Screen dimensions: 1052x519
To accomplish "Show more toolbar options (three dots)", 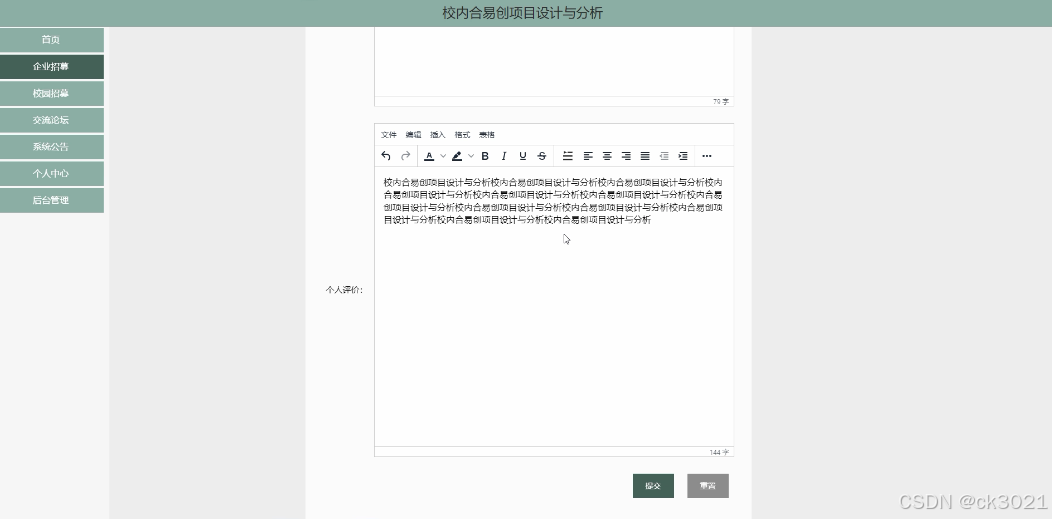I will (706, 156).
